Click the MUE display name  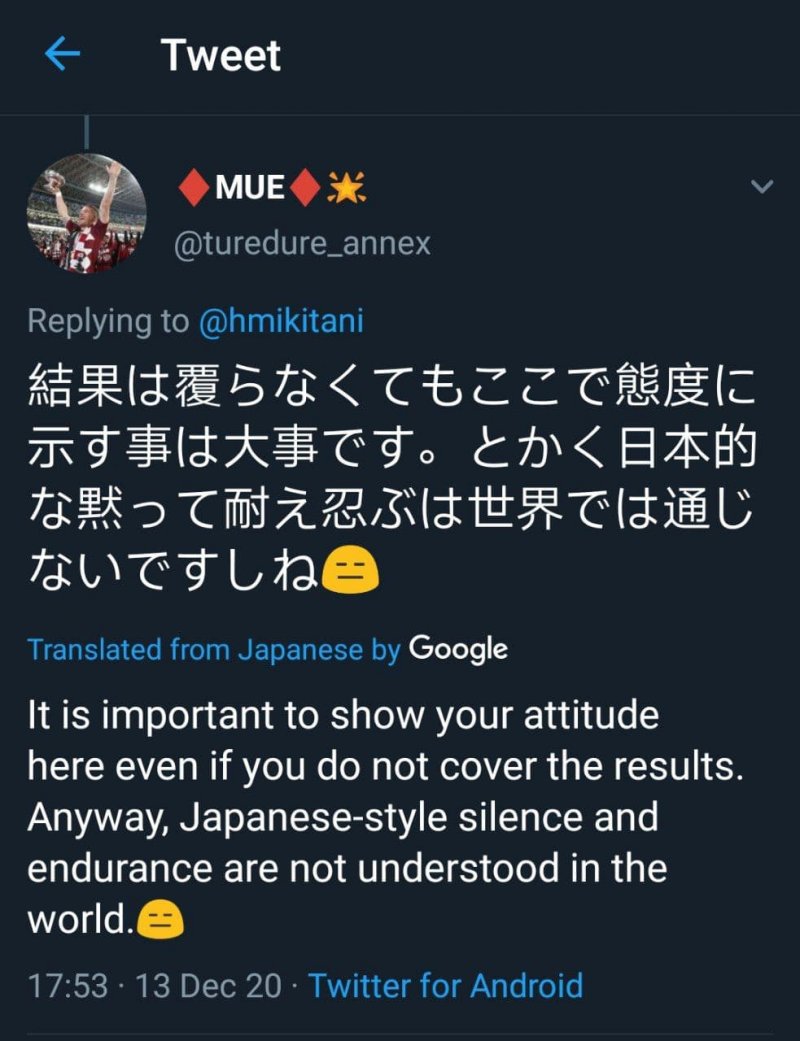tap(250, 187)
